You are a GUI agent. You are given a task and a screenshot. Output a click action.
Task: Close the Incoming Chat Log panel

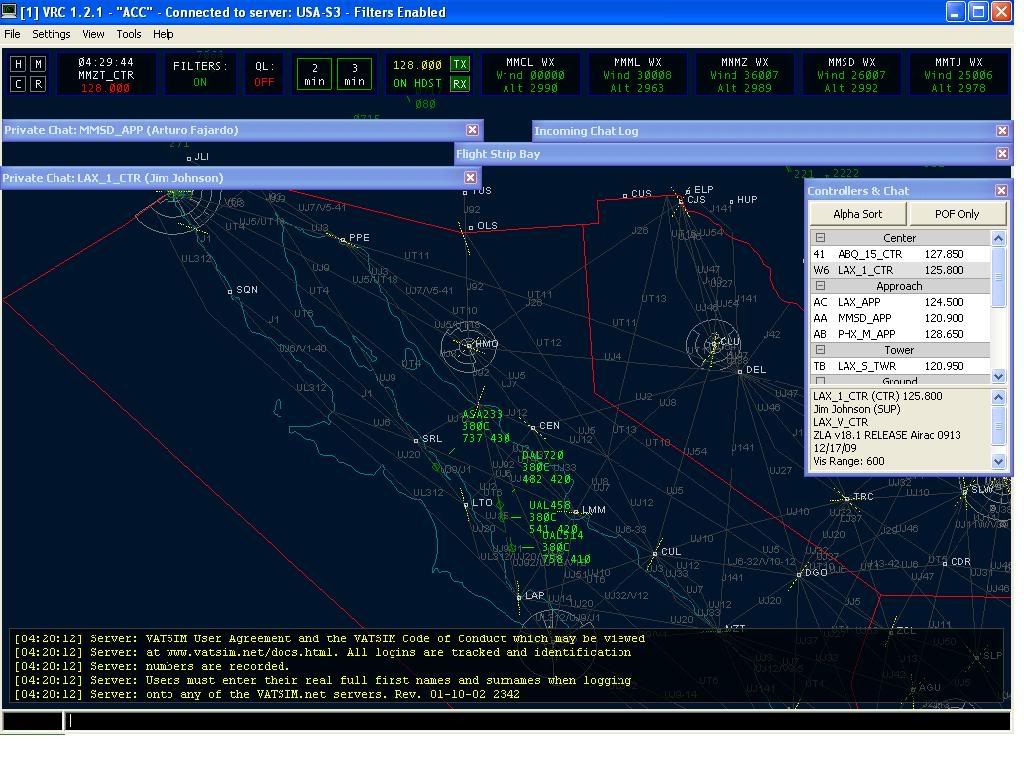pyautogui.click(x=1002, y=131)
